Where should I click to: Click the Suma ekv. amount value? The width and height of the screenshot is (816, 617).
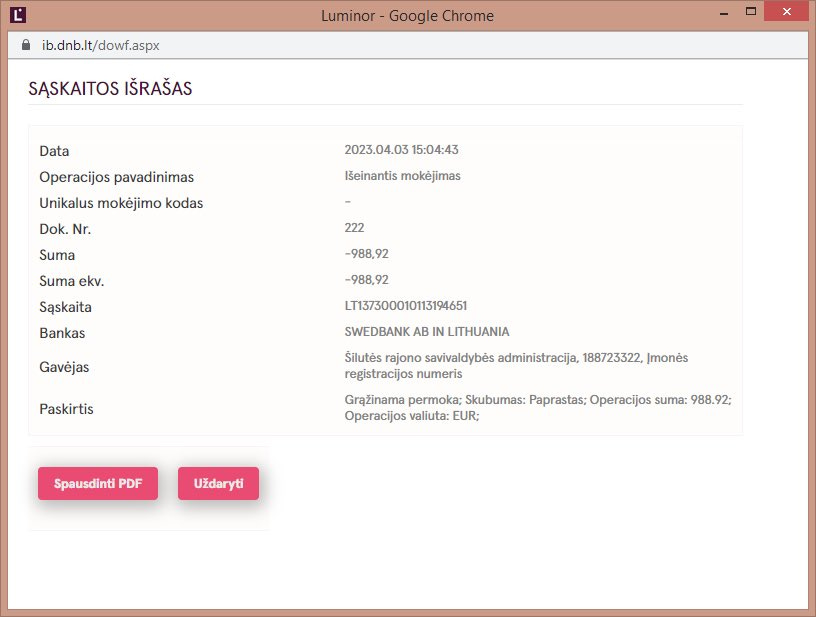366,280
